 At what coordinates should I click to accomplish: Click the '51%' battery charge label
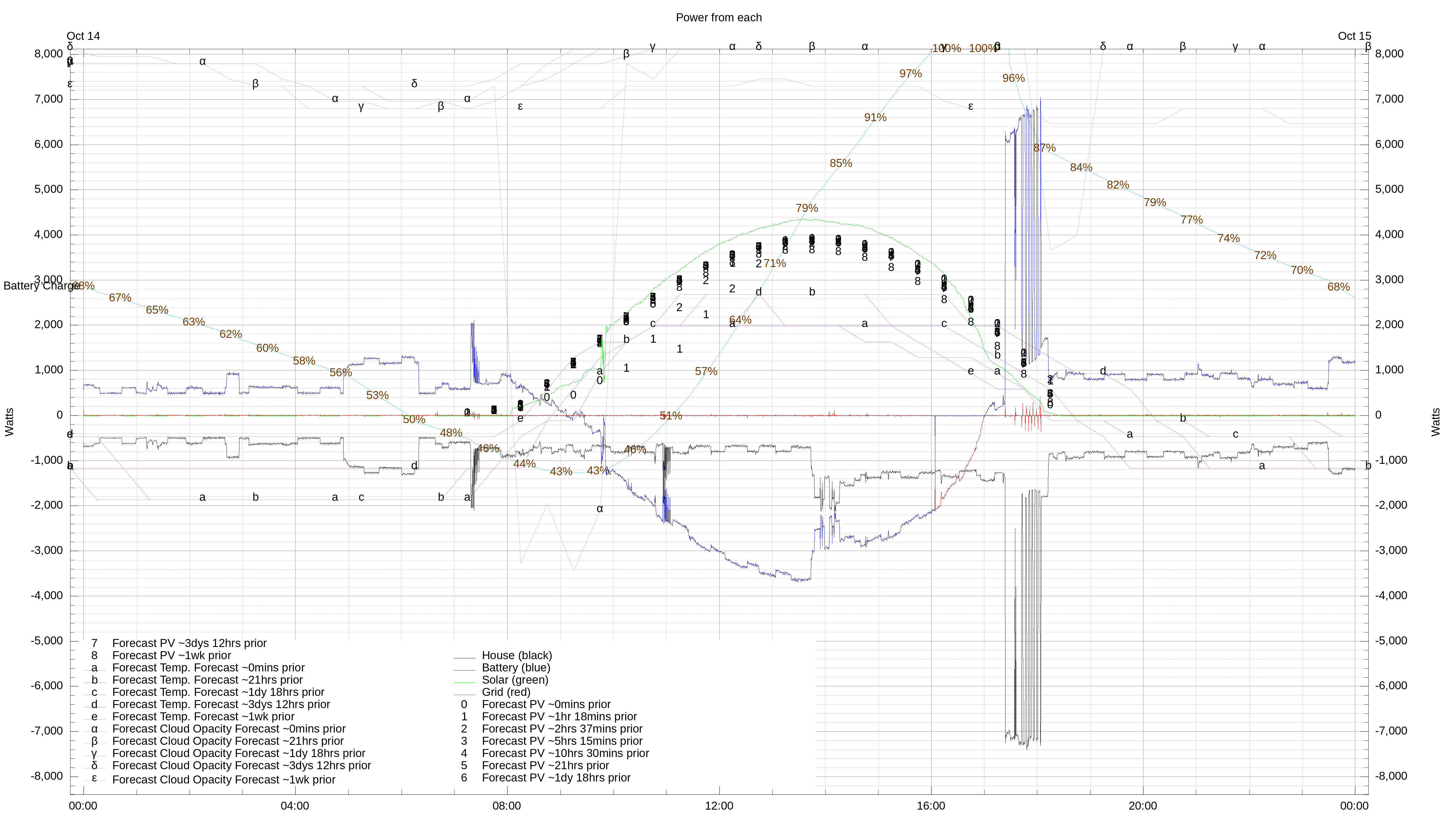(x=671, y=416)
